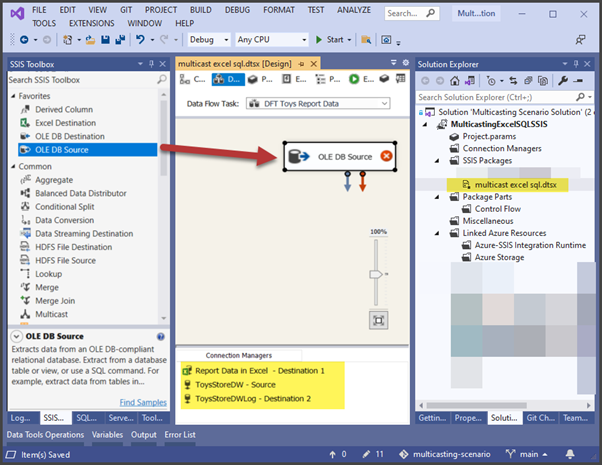Click the Show All Files icon
Image resolution: width=602 pixels, height=465 pixels.
543,81
